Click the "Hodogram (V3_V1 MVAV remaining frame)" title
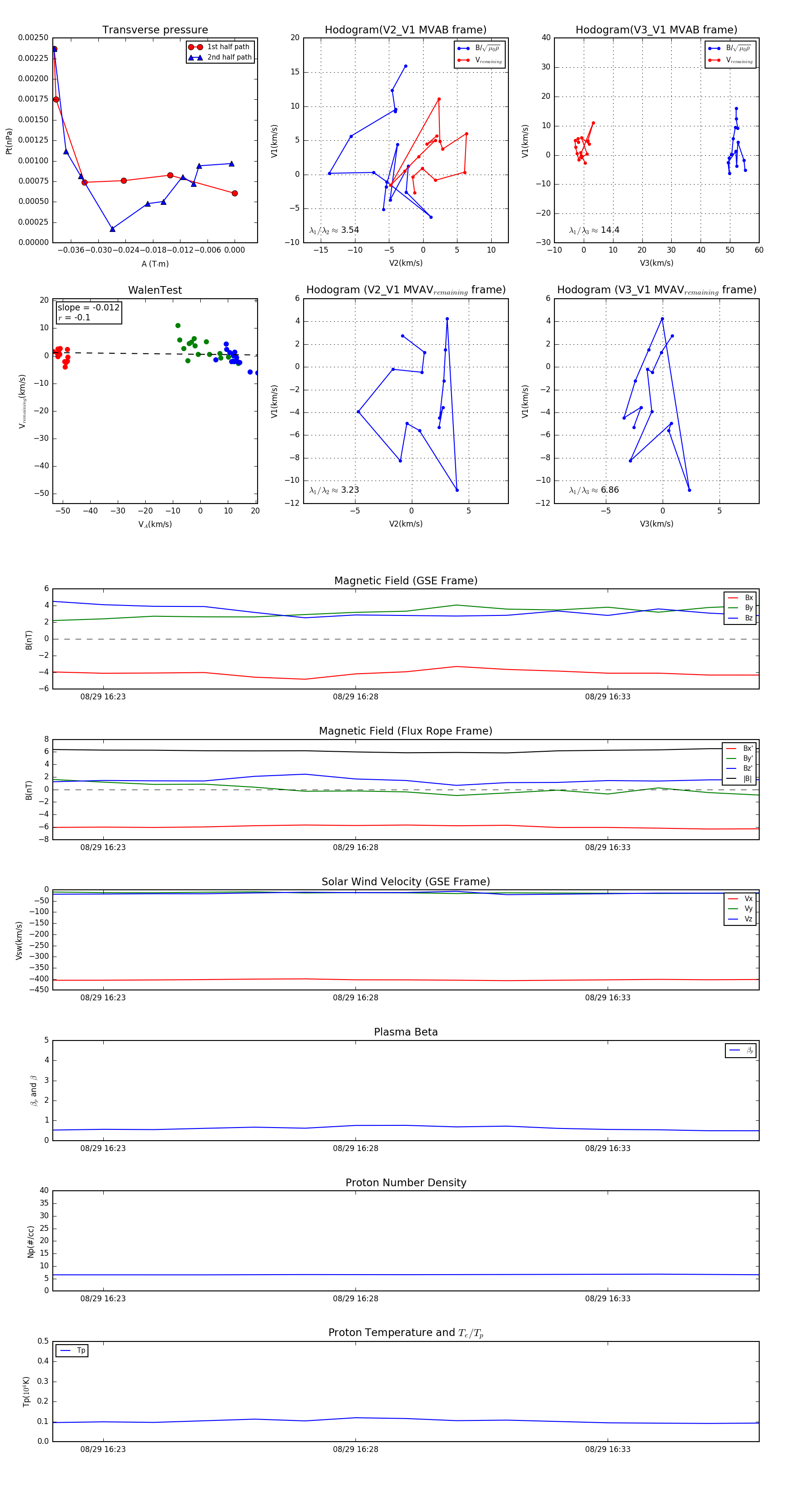Screen dimensions: 812x1489 [656, 290]
